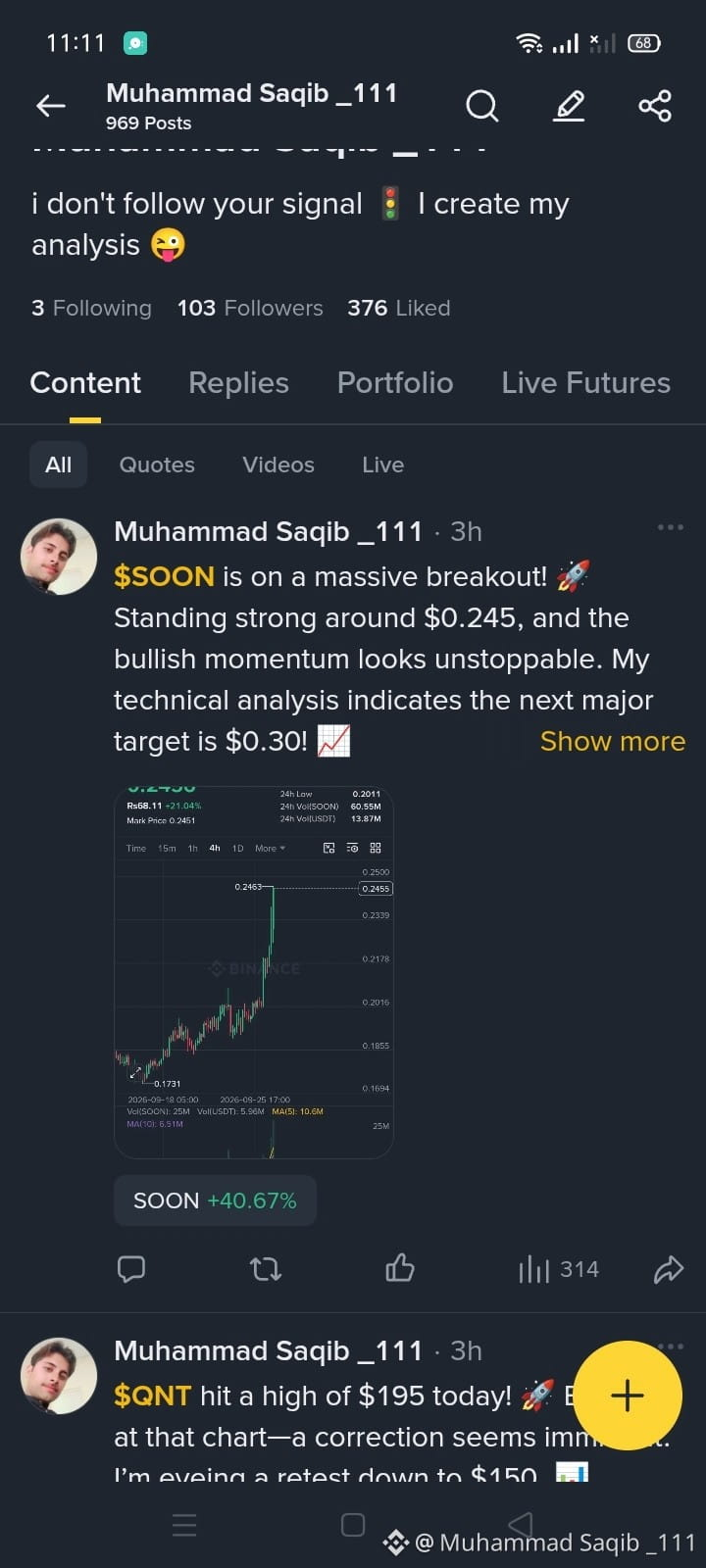The width and height of the screenshot is (706, 1568).
Task: Switch to the Portfolio tab
Action: (x=395, y=382)
